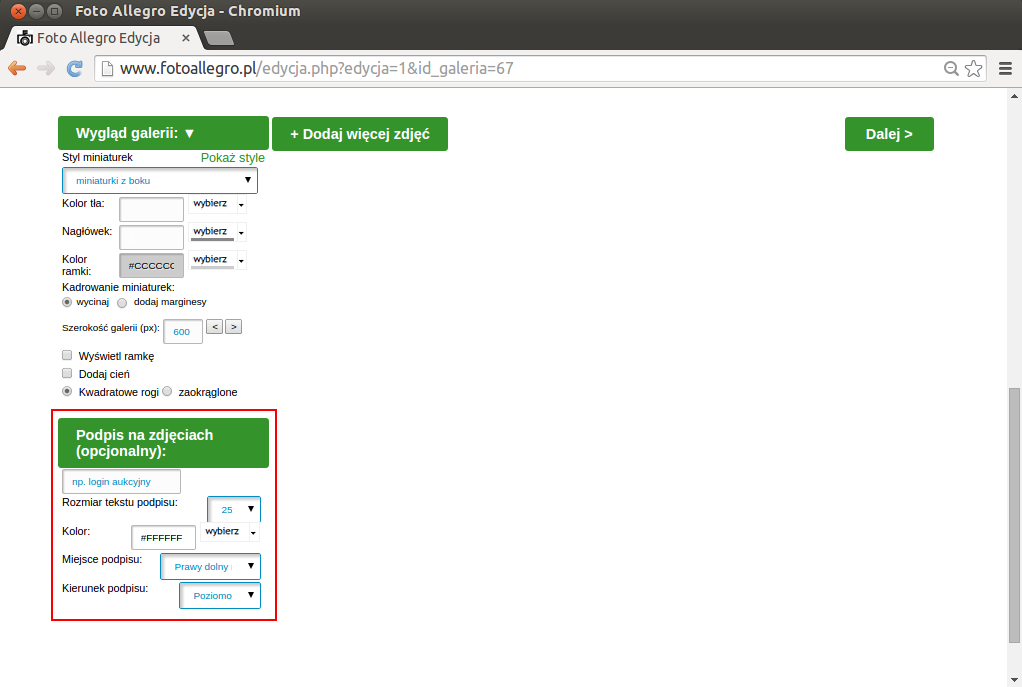Open the Kierunek podpisu dropdown
Screen dimensions: 1022x687
tap(220, 595)
